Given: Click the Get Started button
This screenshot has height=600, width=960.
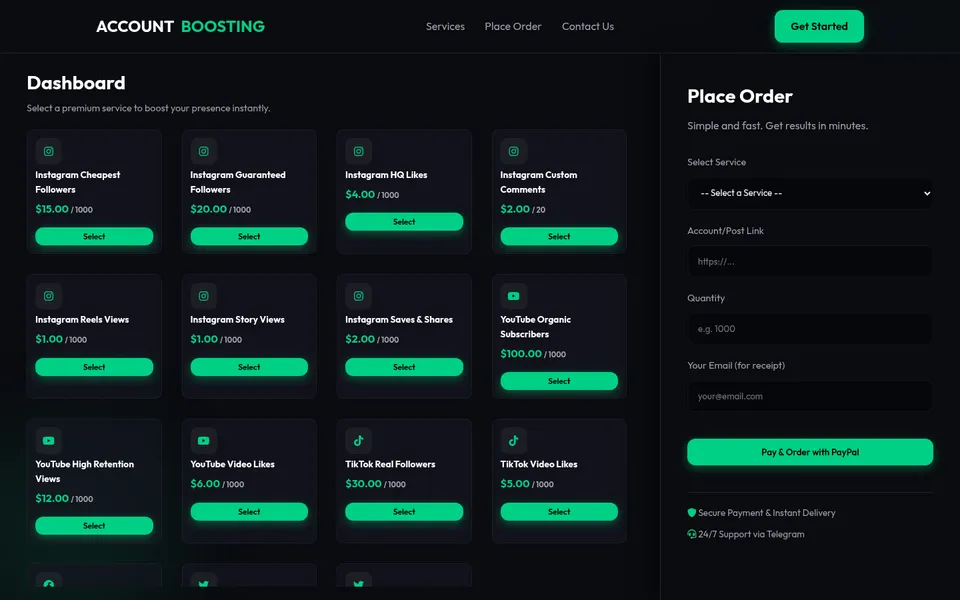Looking at the screenshot, I should point(819,26).
